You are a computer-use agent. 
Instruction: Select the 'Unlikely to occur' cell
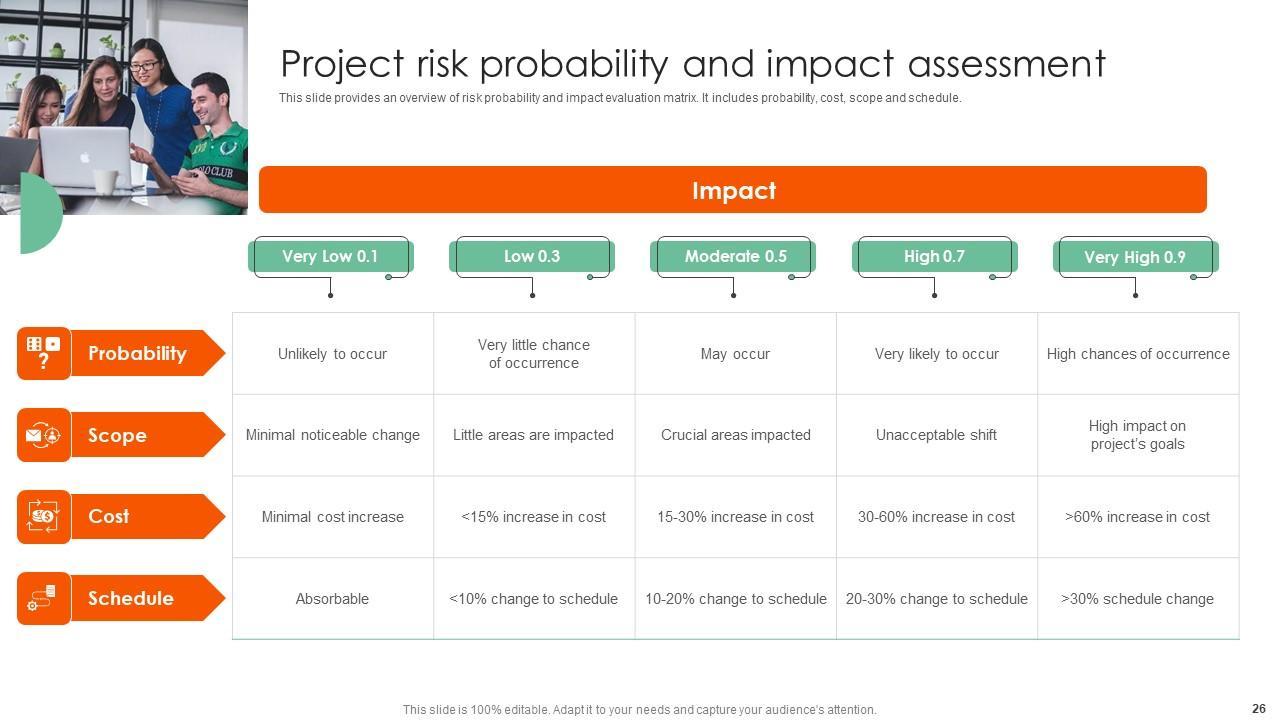332,354
